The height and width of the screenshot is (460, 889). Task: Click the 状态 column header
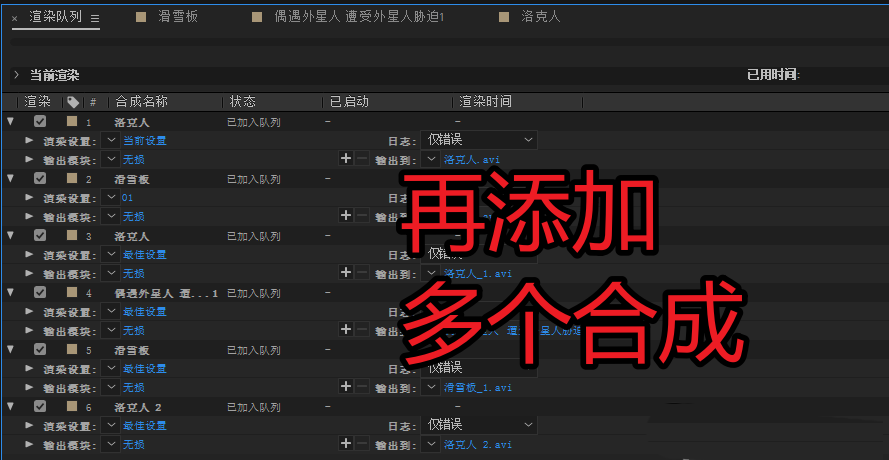coord(243,102)
